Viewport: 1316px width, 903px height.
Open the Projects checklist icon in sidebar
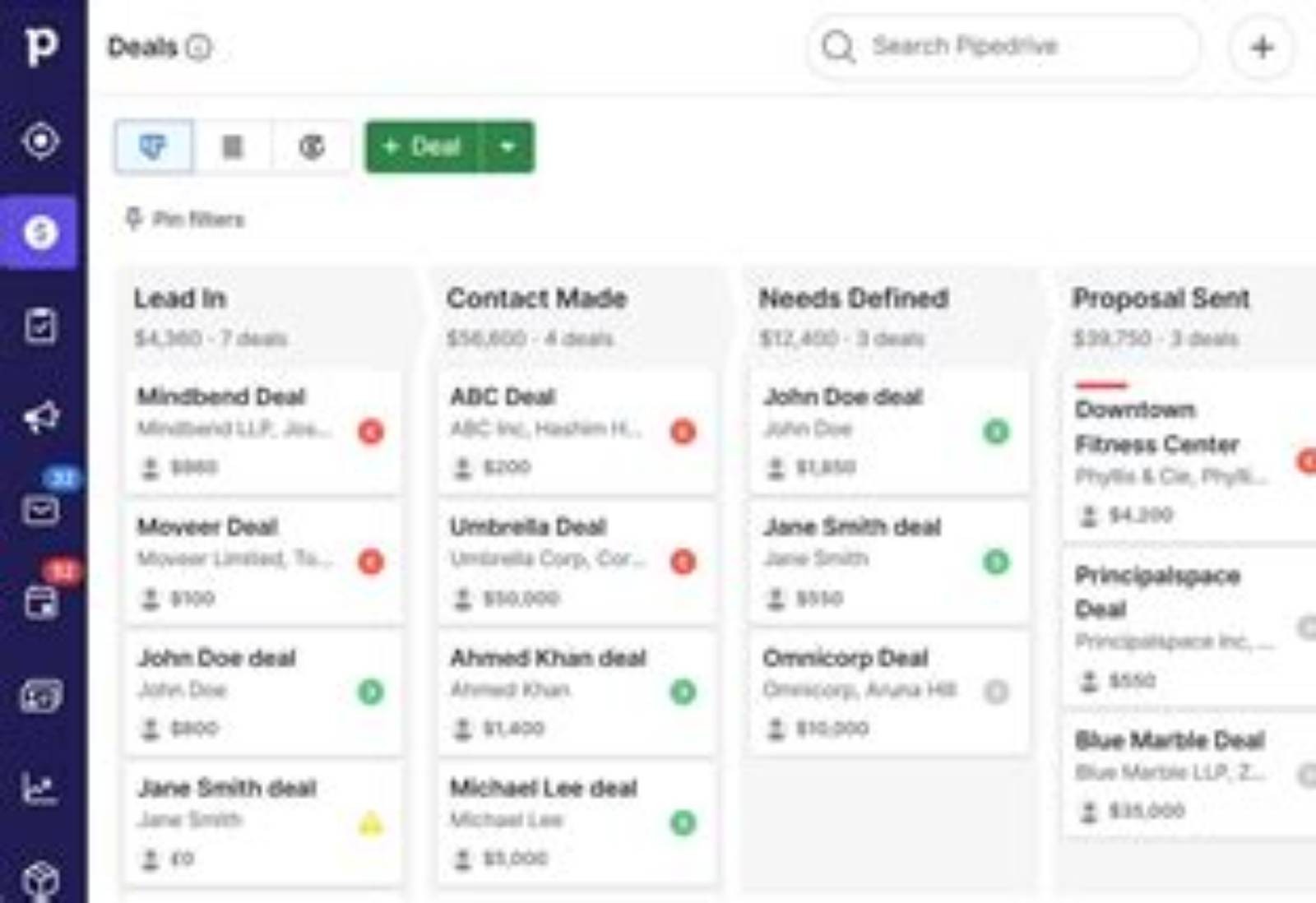tap(40, 326)
